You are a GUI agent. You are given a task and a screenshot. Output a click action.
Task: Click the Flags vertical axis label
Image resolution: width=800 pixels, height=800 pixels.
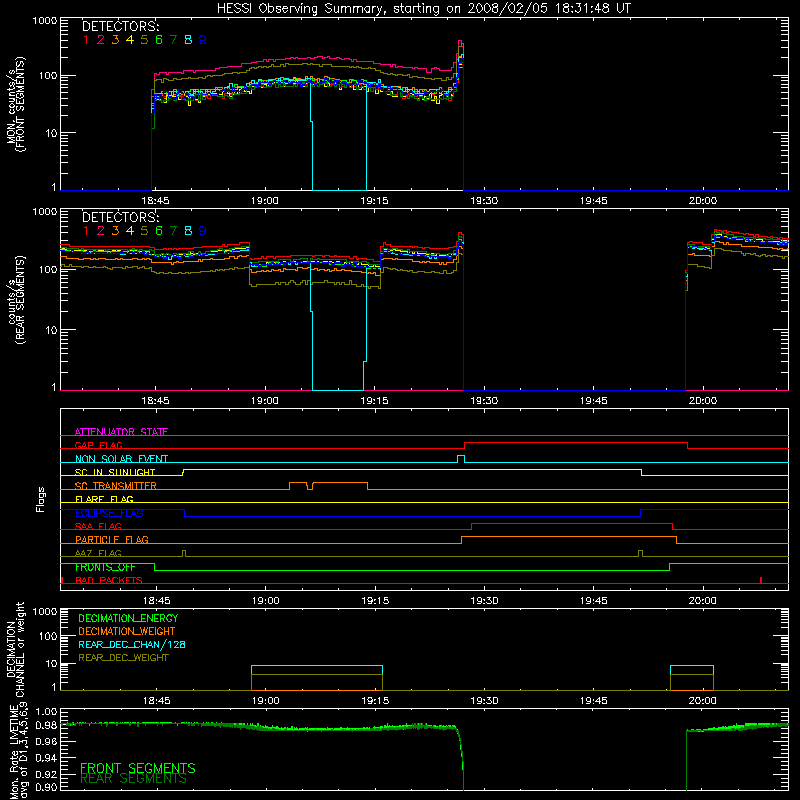[41, 499]
